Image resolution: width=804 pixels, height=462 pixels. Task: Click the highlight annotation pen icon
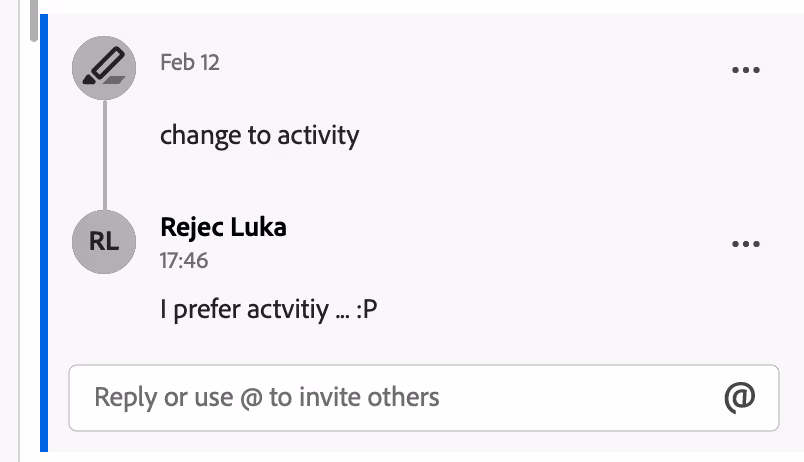[104, 68]
